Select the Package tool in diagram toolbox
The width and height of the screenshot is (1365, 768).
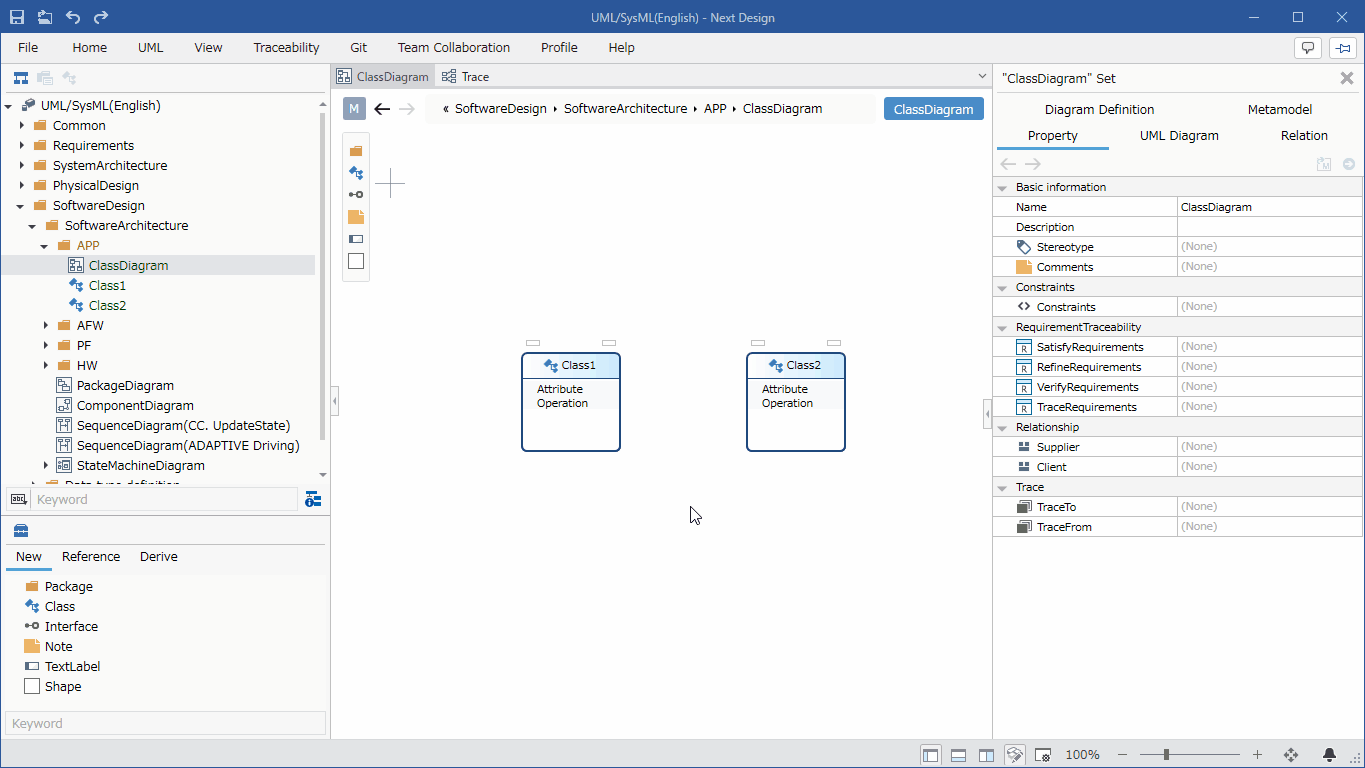tap(356, 151)
